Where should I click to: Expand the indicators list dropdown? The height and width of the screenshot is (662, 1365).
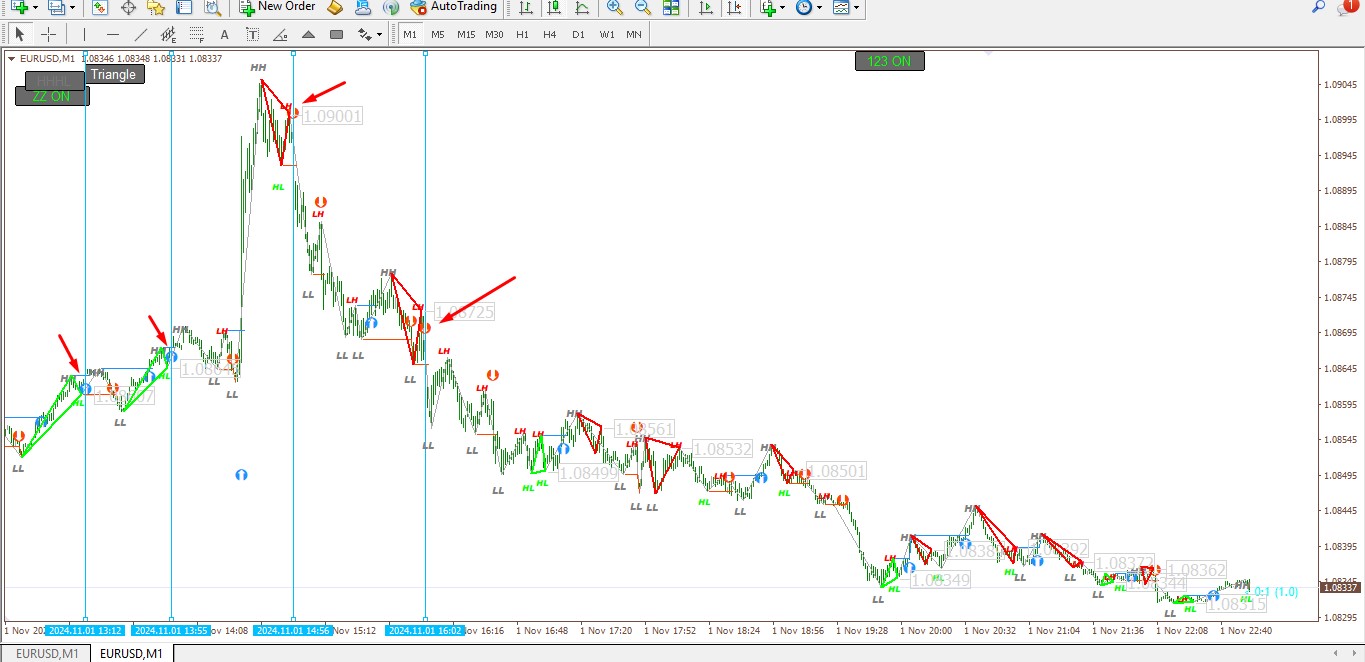784,8
